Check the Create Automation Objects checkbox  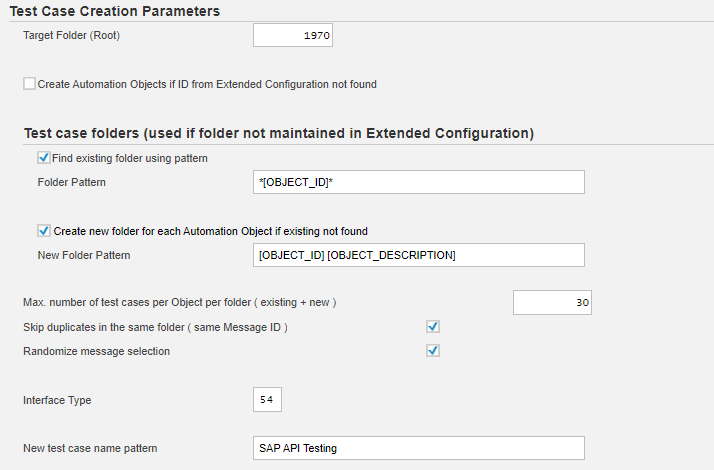pos(29,84)
